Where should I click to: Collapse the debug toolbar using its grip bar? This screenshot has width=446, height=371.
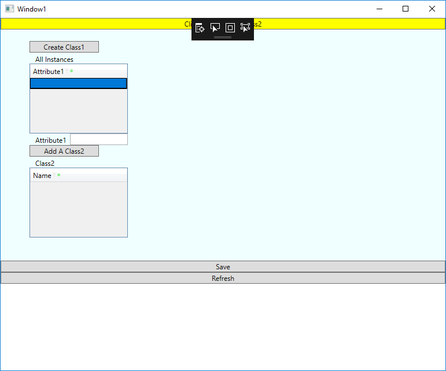coord(223,37)
